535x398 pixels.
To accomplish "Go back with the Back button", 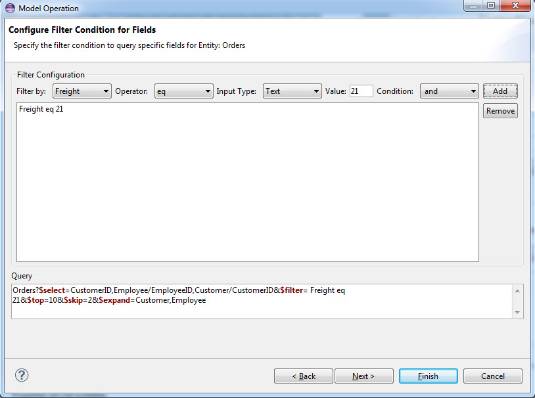I will [x=303, y=376].
